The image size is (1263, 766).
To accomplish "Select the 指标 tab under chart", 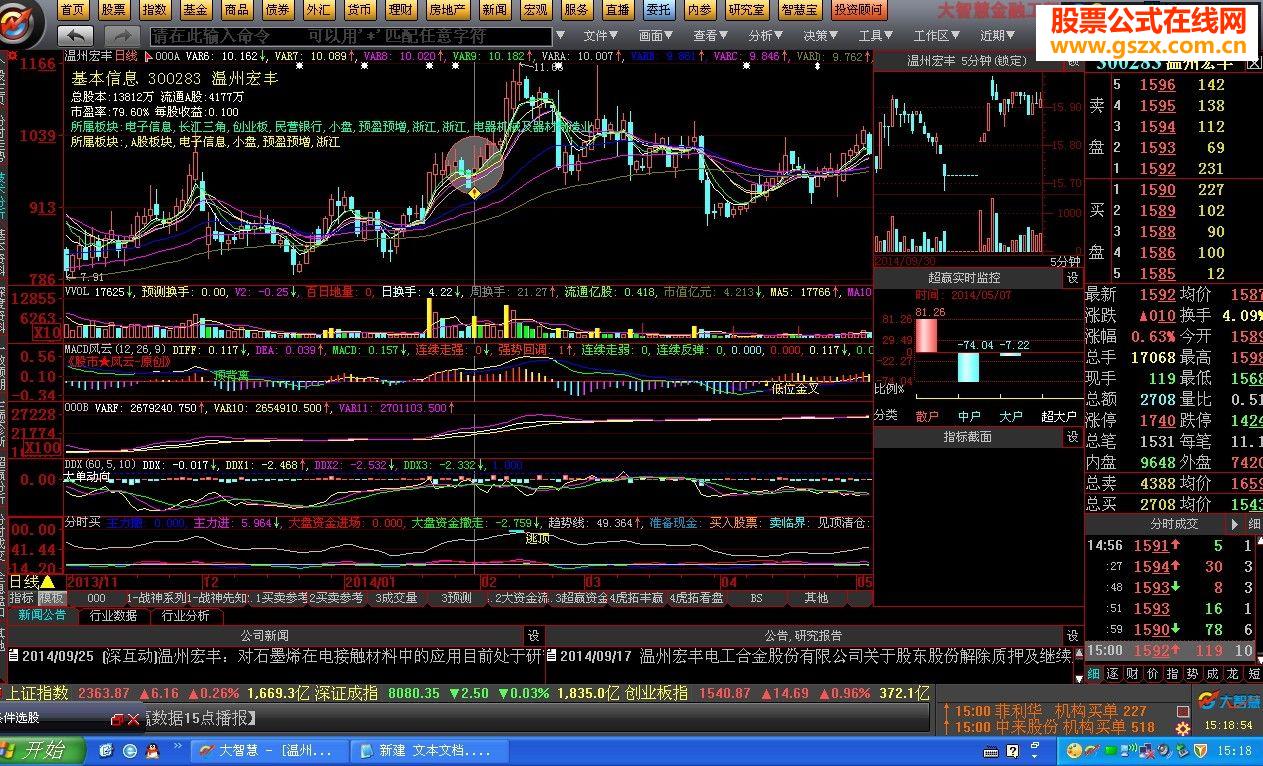I will (x=22, y=598).
